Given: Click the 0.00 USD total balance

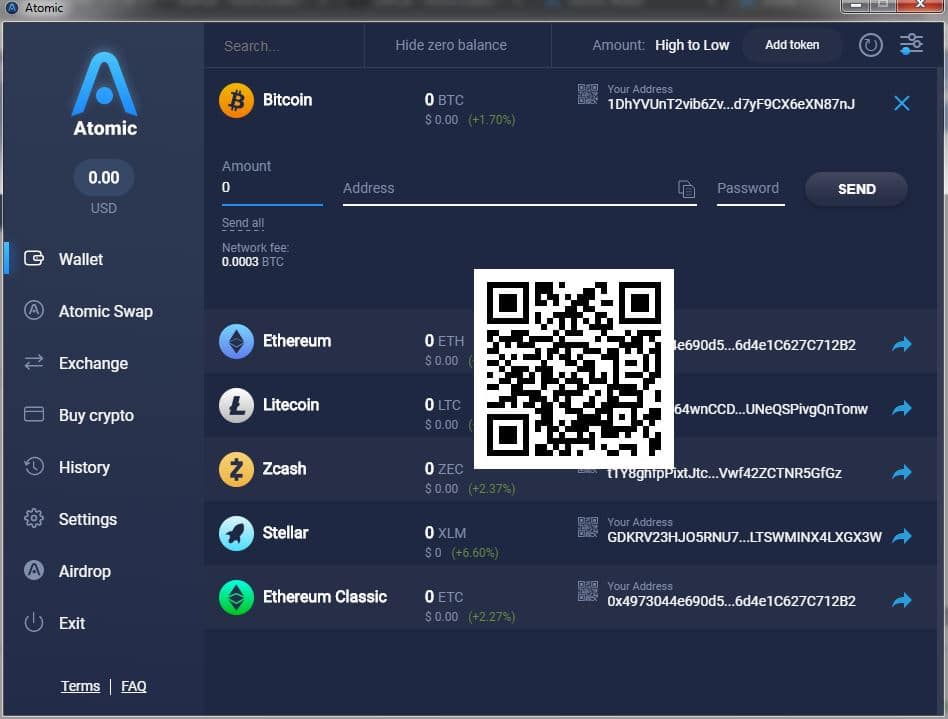Looking at the screenshot, I should point(104,178).
